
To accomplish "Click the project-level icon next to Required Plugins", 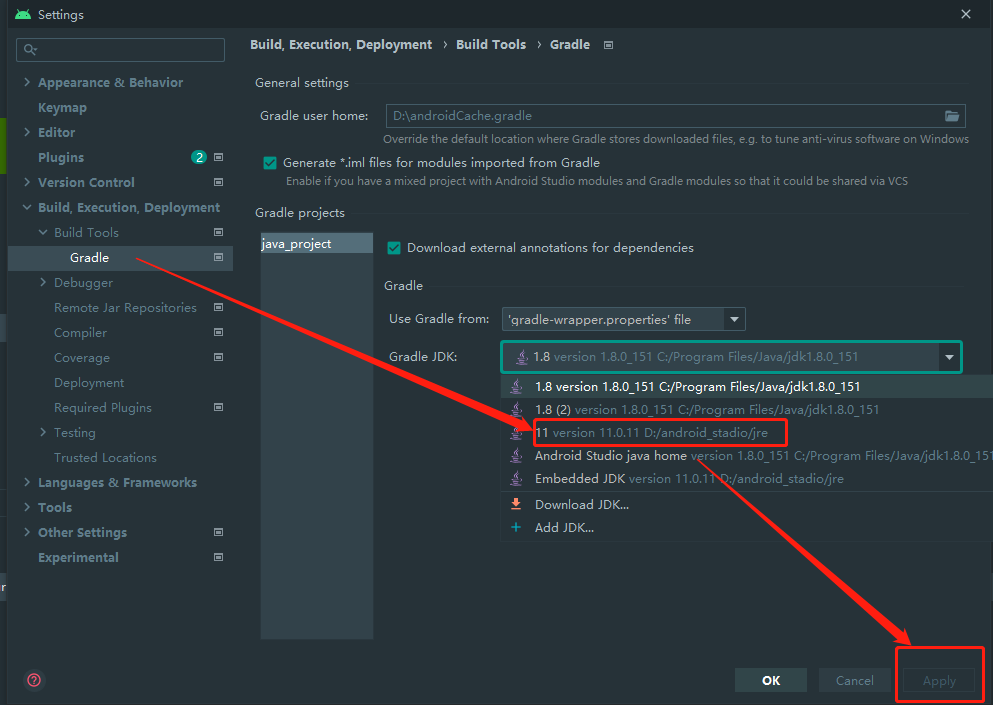I will coord(218,407).
